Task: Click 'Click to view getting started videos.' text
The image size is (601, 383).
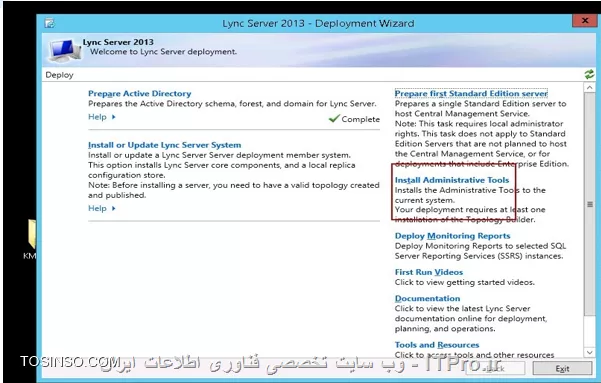Action: [x=465, y=282]
